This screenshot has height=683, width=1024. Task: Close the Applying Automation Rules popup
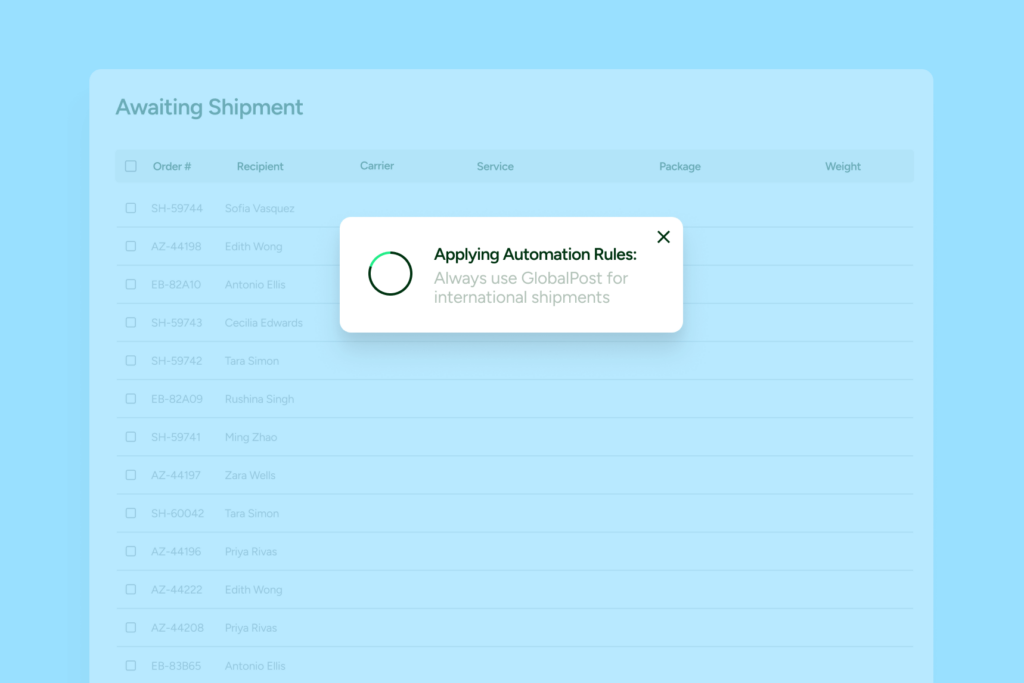point(663,237)
